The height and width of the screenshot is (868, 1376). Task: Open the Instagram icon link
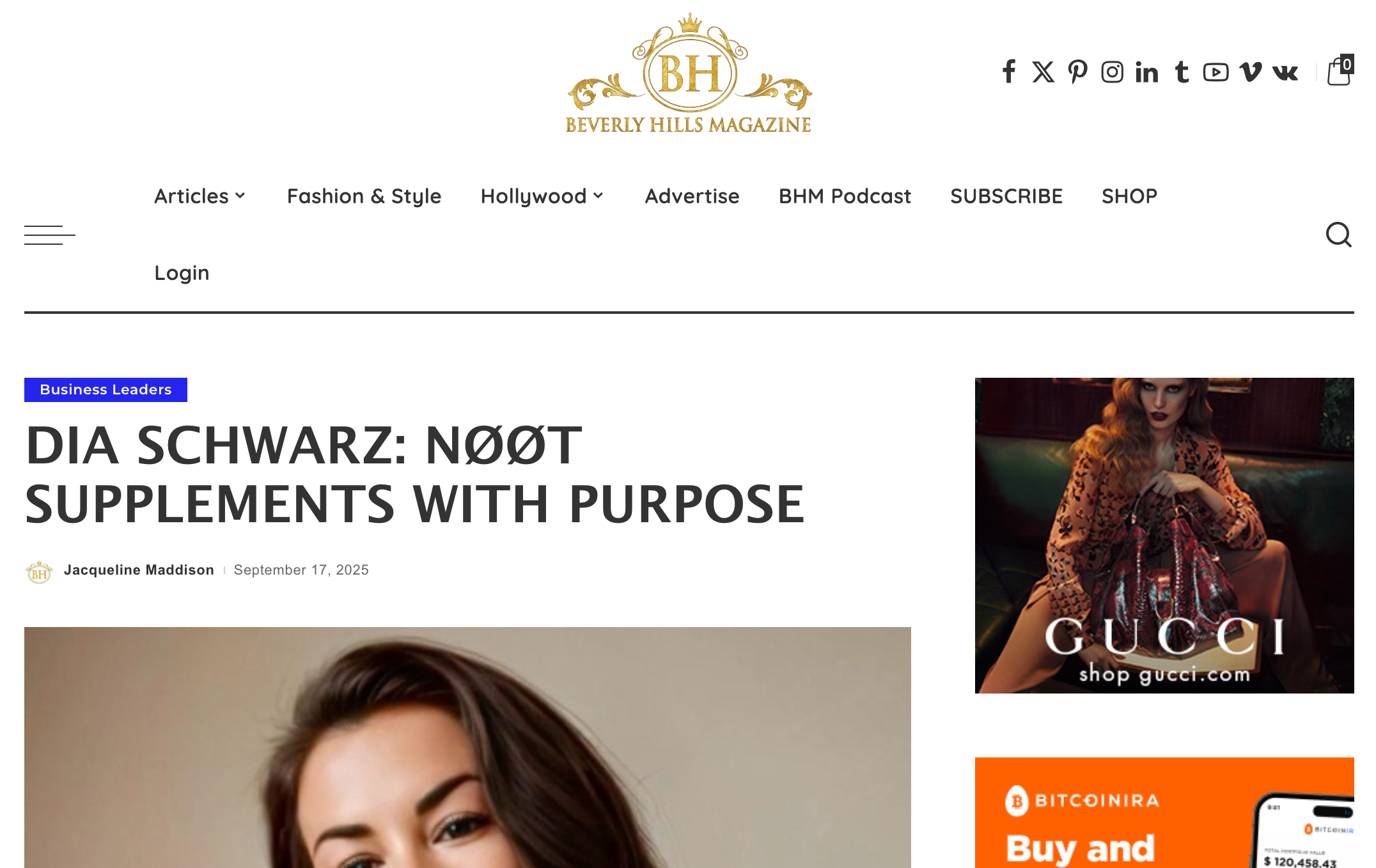click(1112, 72)
